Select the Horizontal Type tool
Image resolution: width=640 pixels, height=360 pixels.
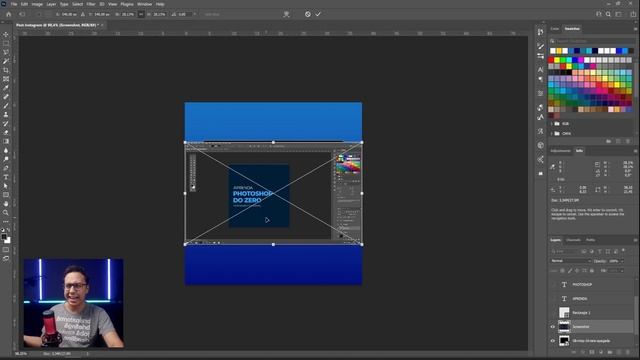point(6,177)
